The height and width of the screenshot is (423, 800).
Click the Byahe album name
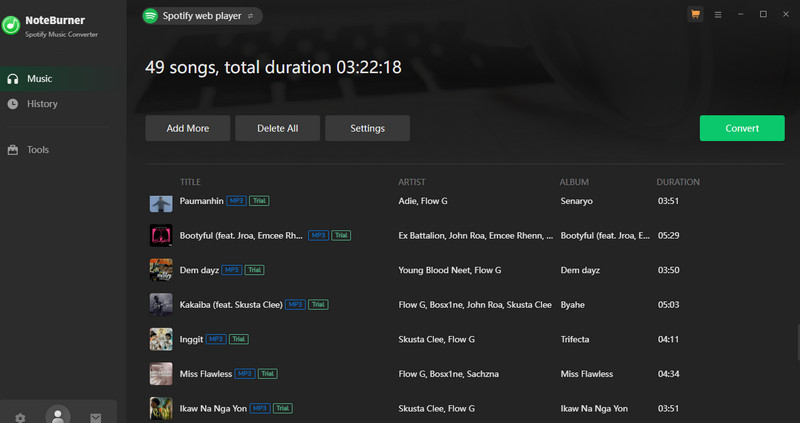(572, 305)
